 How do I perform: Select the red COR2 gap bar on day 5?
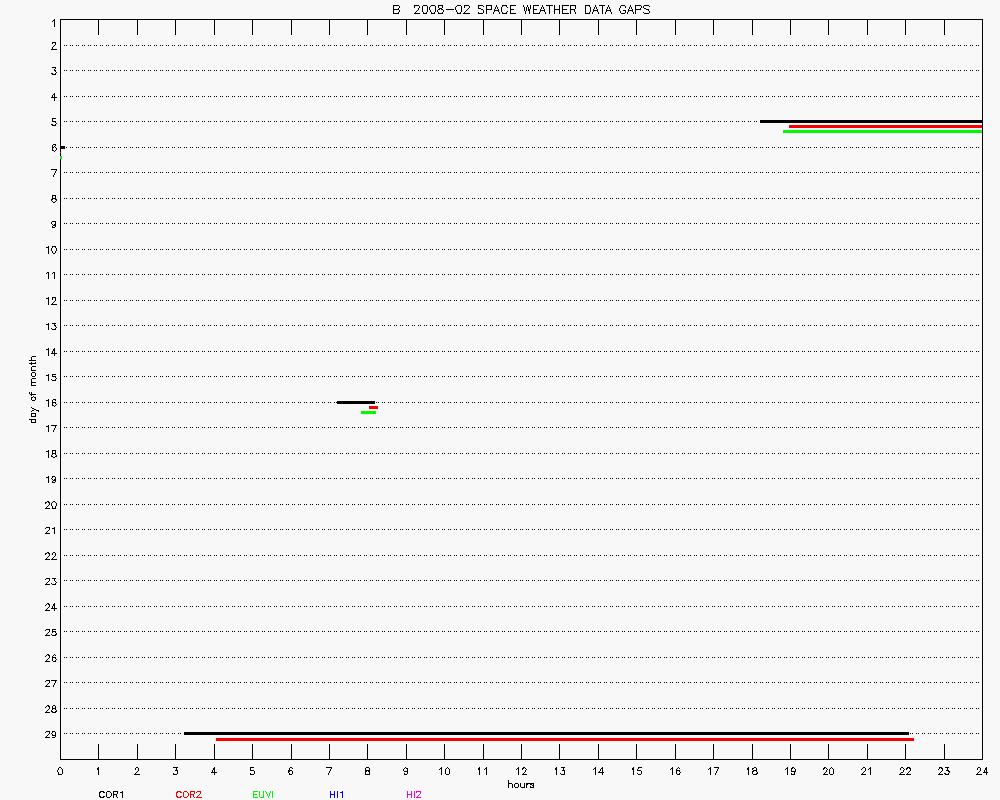click(885, 127)
